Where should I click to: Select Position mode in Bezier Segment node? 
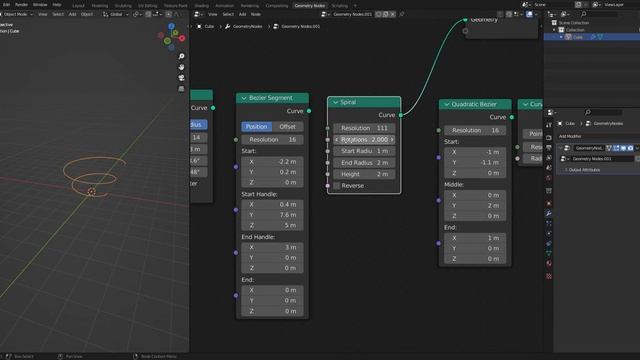click(256, 127)
